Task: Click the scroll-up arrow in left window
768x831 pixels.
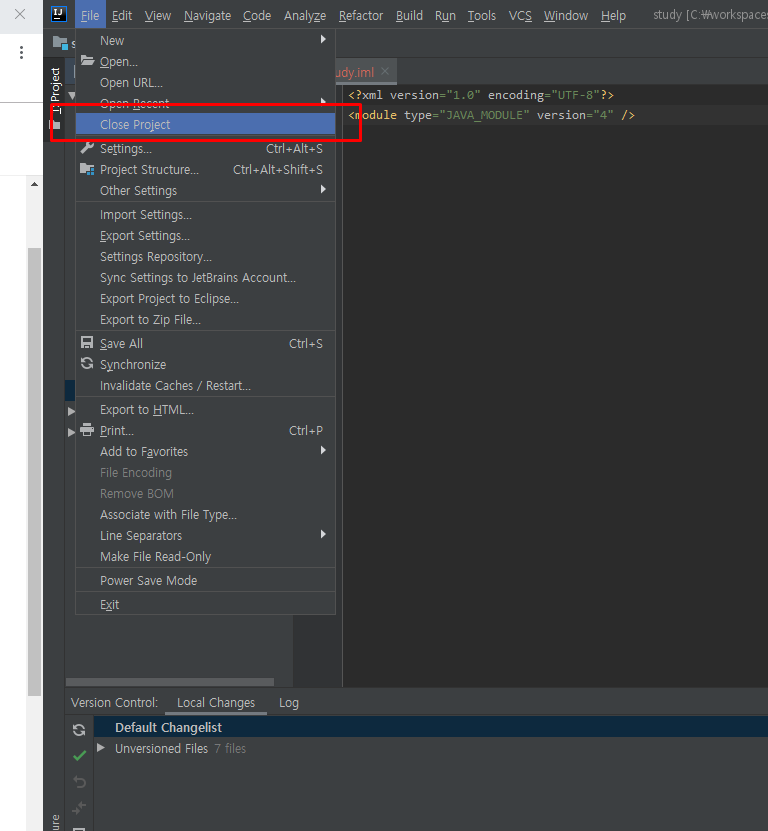Action: (34, 184)
